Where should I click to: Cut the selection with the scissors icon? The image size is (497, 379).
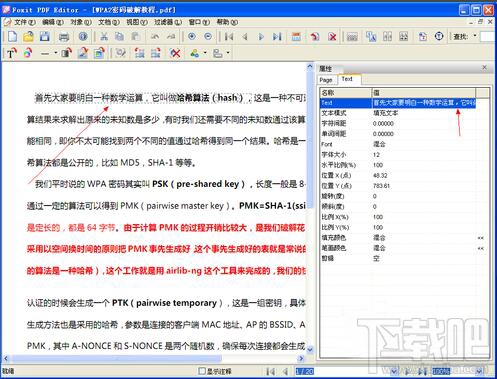click(x=104, y=36)
